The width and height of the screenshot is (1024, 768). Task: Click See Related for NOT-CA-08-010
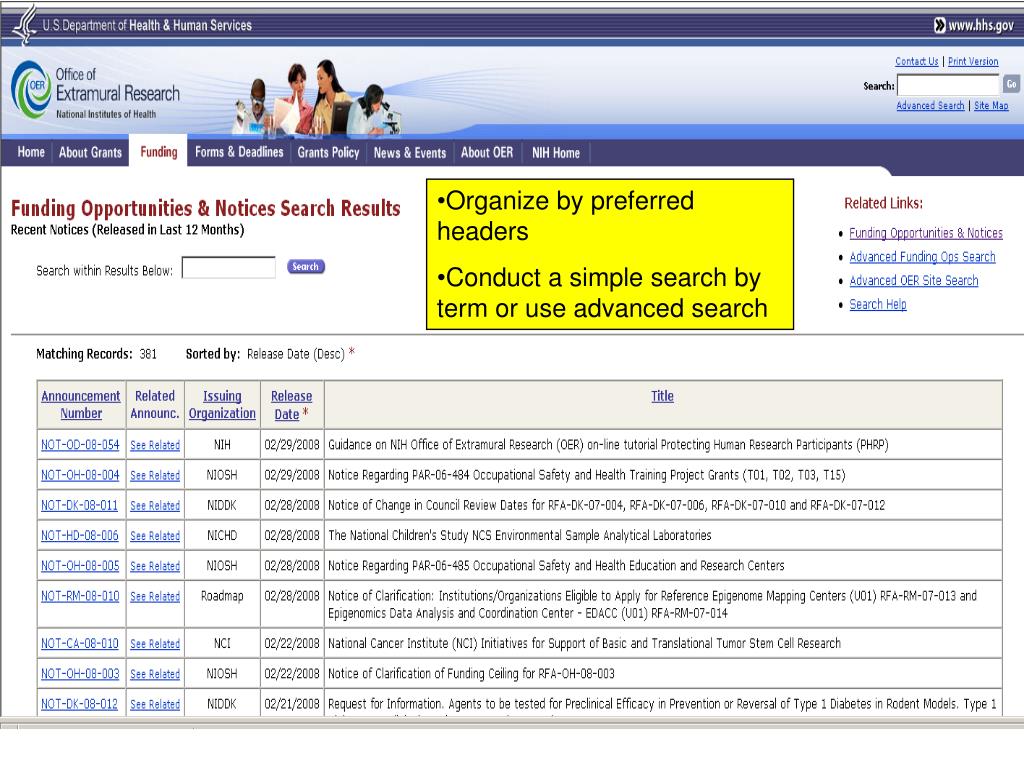point(155,644)
